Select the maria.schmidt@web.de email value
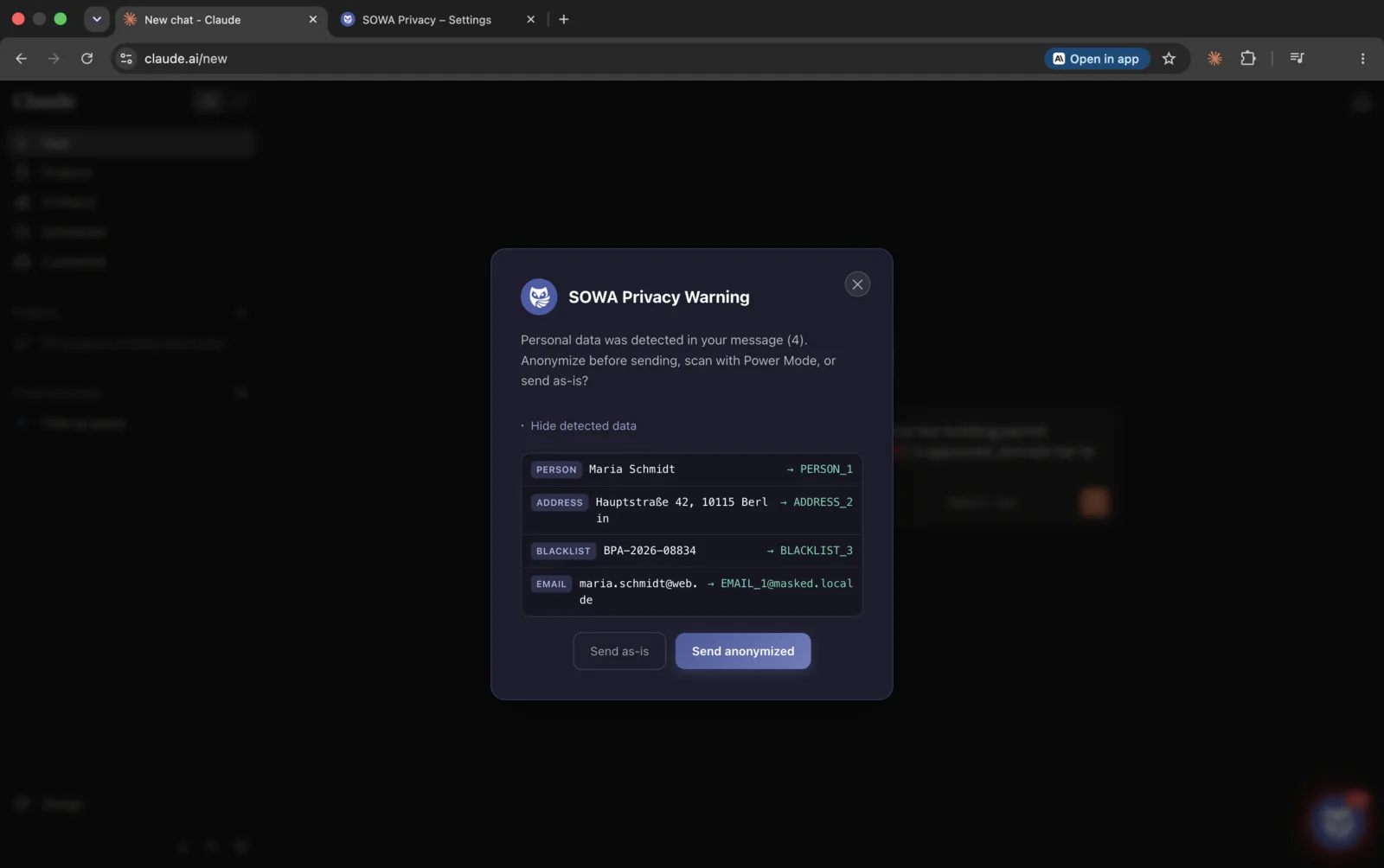 tap(638, 591)
